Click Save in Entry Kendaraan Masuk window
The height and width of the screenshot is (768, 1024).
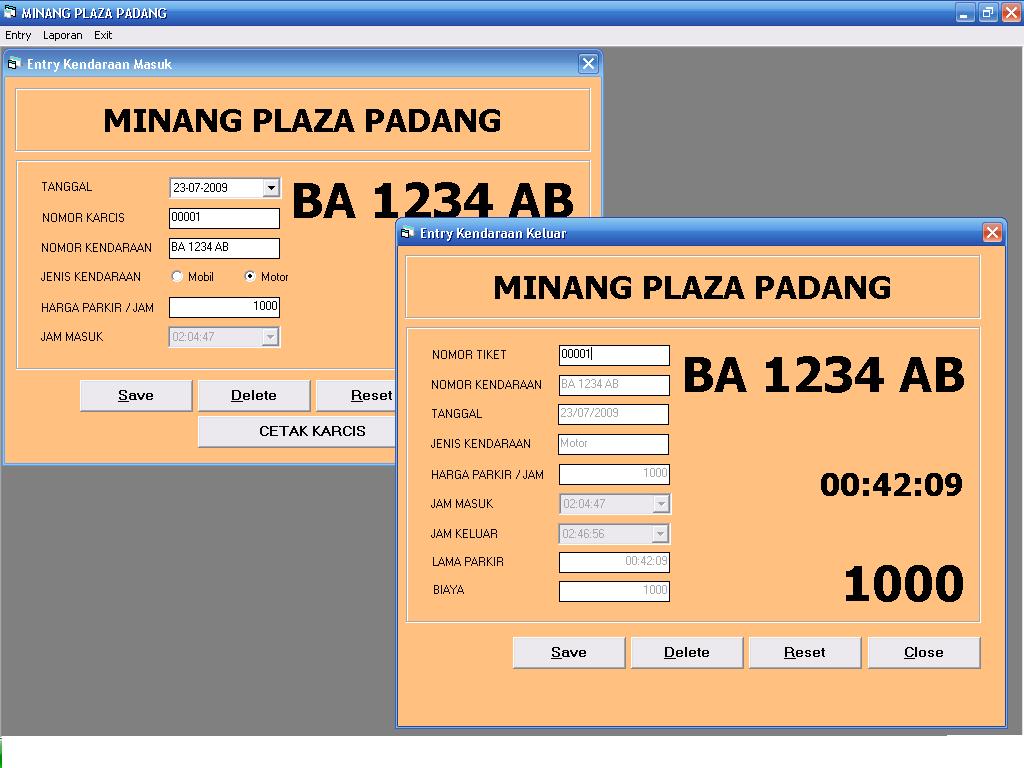point(136,396)
